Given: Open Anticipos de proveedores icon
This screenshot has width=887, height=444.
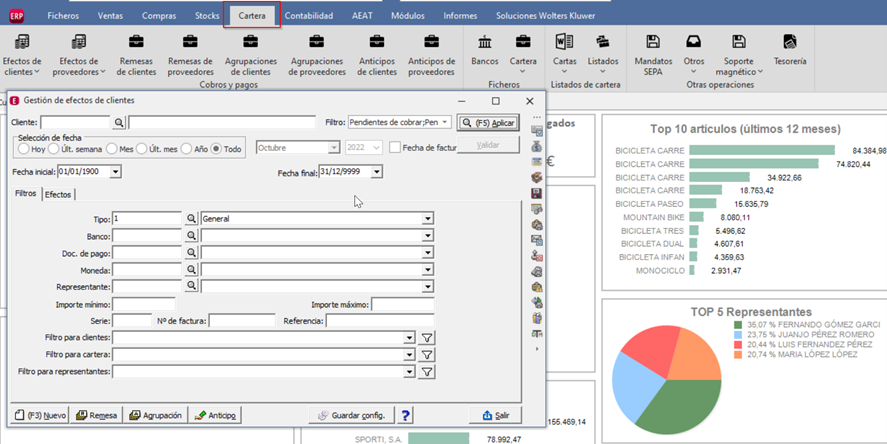Looking at the screenshot, I should point(431,41).
